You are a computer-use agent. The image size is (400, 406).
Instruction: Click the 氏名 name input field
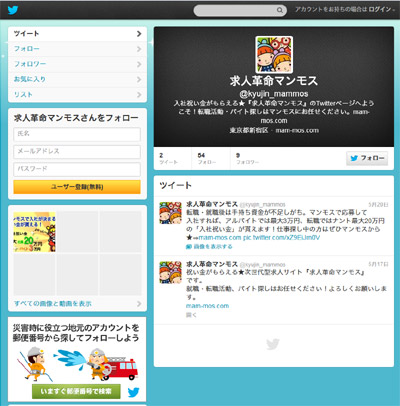pyautogui.click(x=77, y=134)
